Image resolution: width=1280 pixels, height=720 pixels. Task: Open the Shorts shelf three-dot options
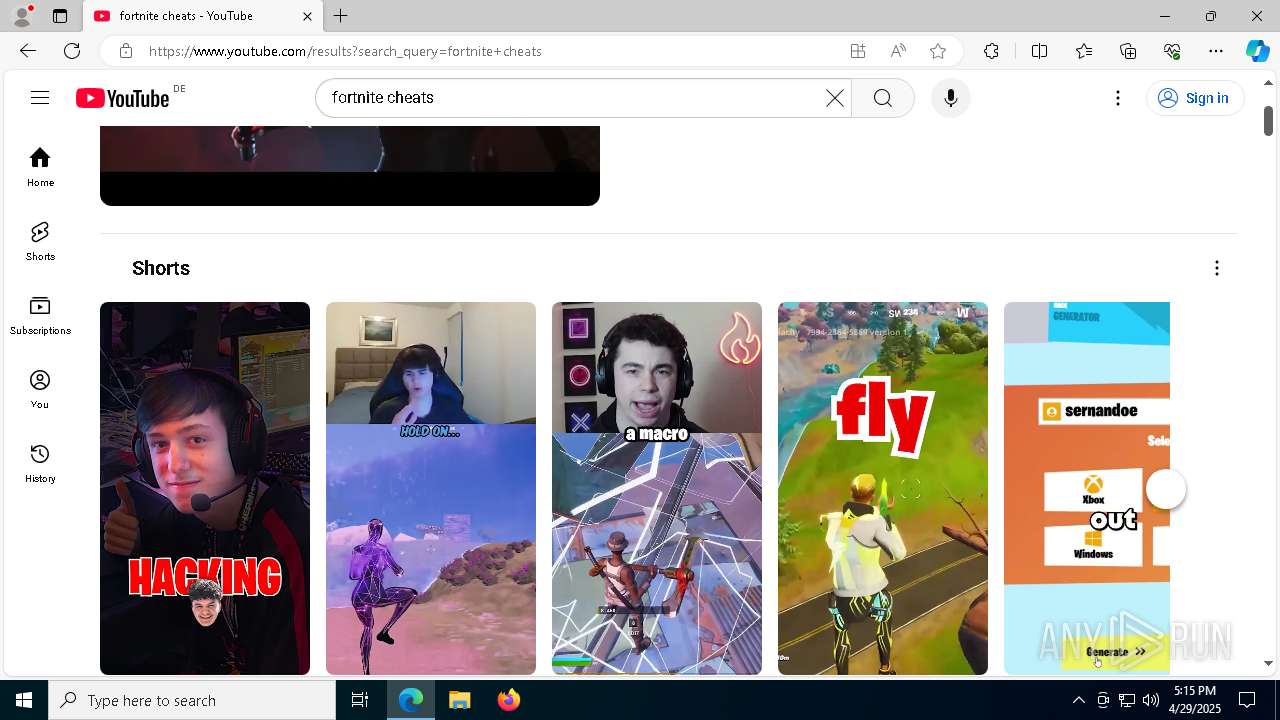(x=1217, y=268)
